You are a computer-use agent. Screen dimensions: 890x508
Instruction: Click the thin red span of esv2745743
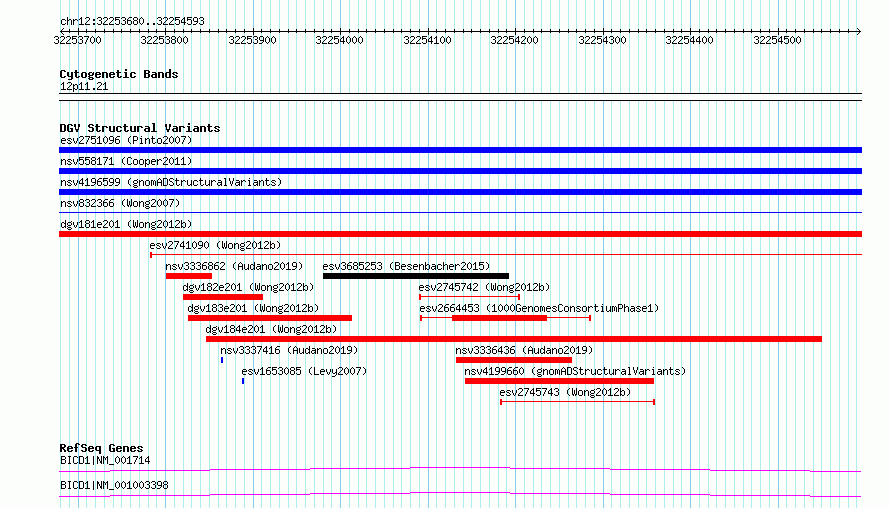coord(578,402)
